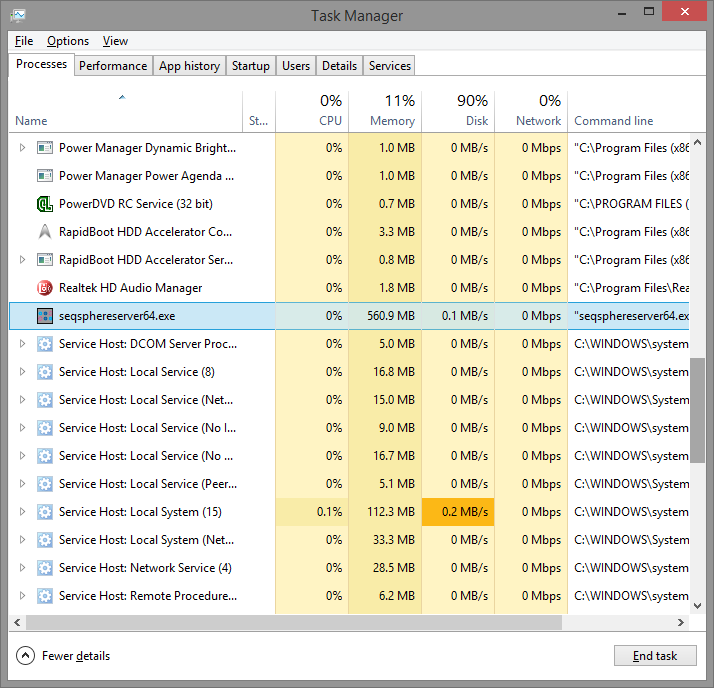The width and height of the screenshot is (714, 688).
Task: Click the Service Host Local System (15) icon
Action: click(x=45, y=512)
